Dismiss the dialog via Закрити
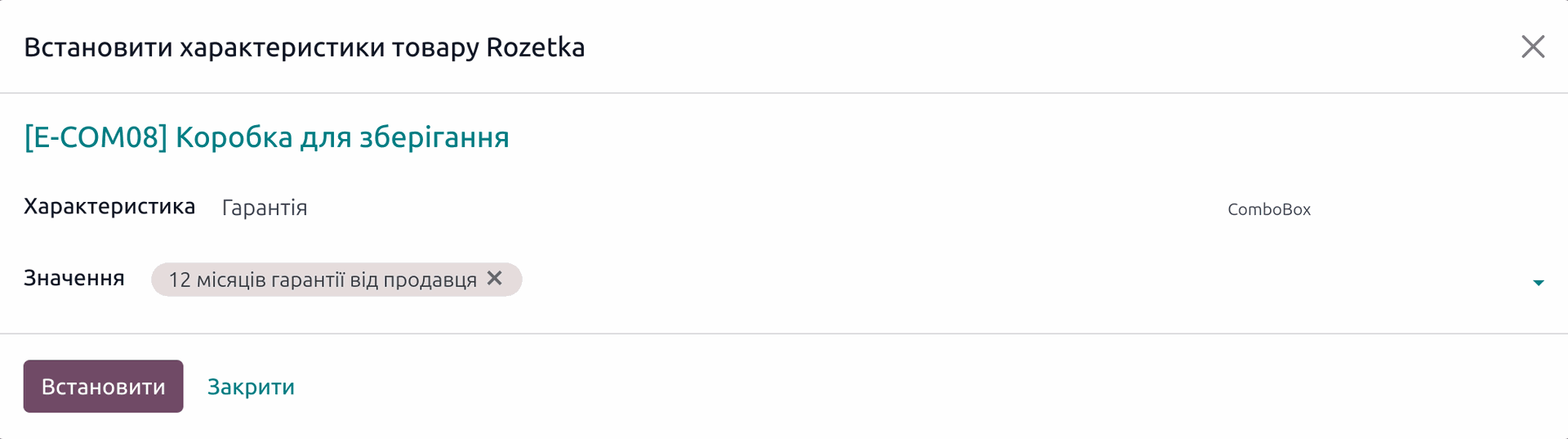 [x=251, y=387]
